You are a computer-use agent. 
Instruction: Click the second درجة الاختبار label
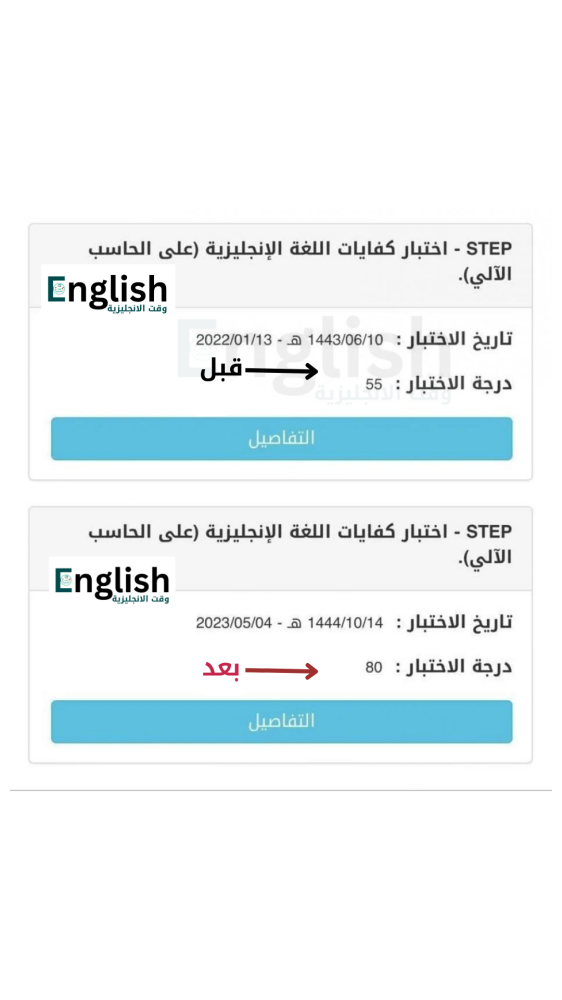(x=454, y=668)
